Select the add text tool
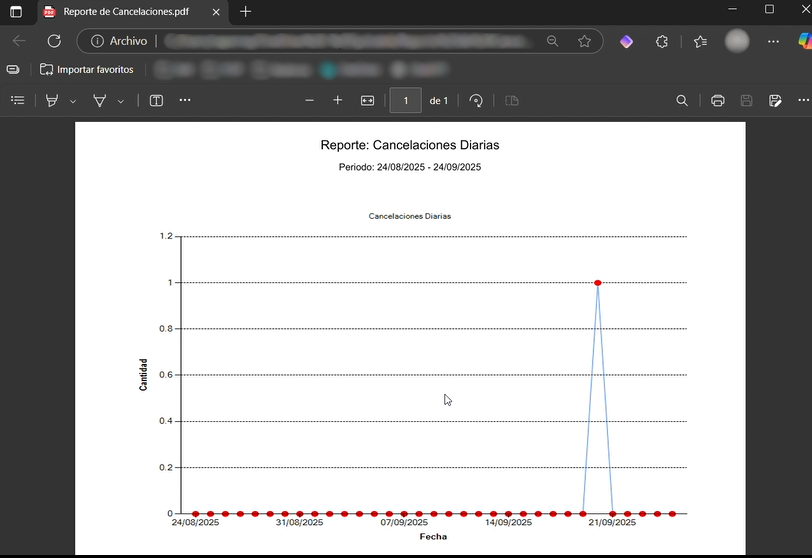The width and height of the screenshot is (812, 558). [x=156, y=101]
